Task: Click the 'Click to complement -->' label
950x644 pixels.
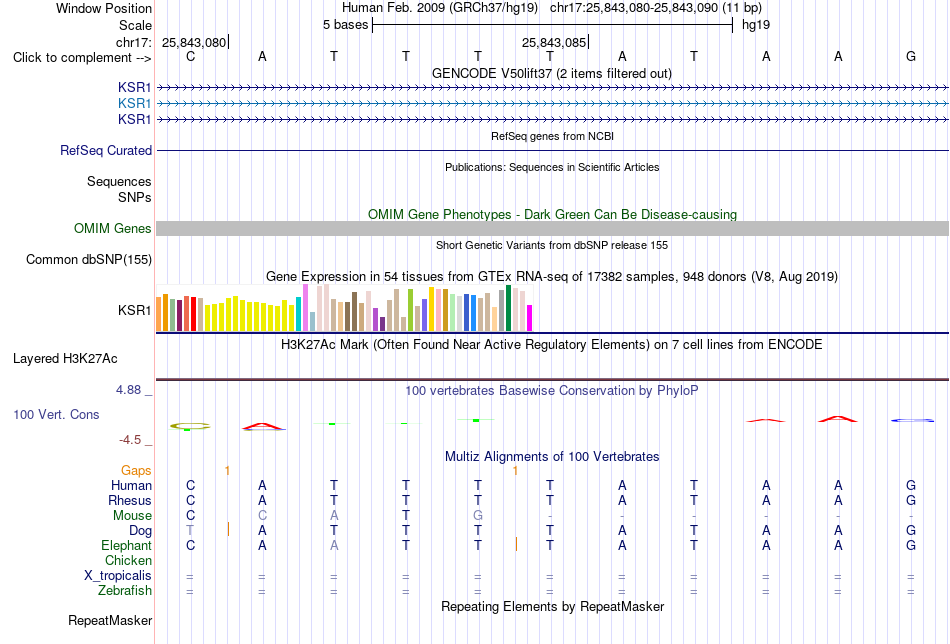Action: (82, 58)
